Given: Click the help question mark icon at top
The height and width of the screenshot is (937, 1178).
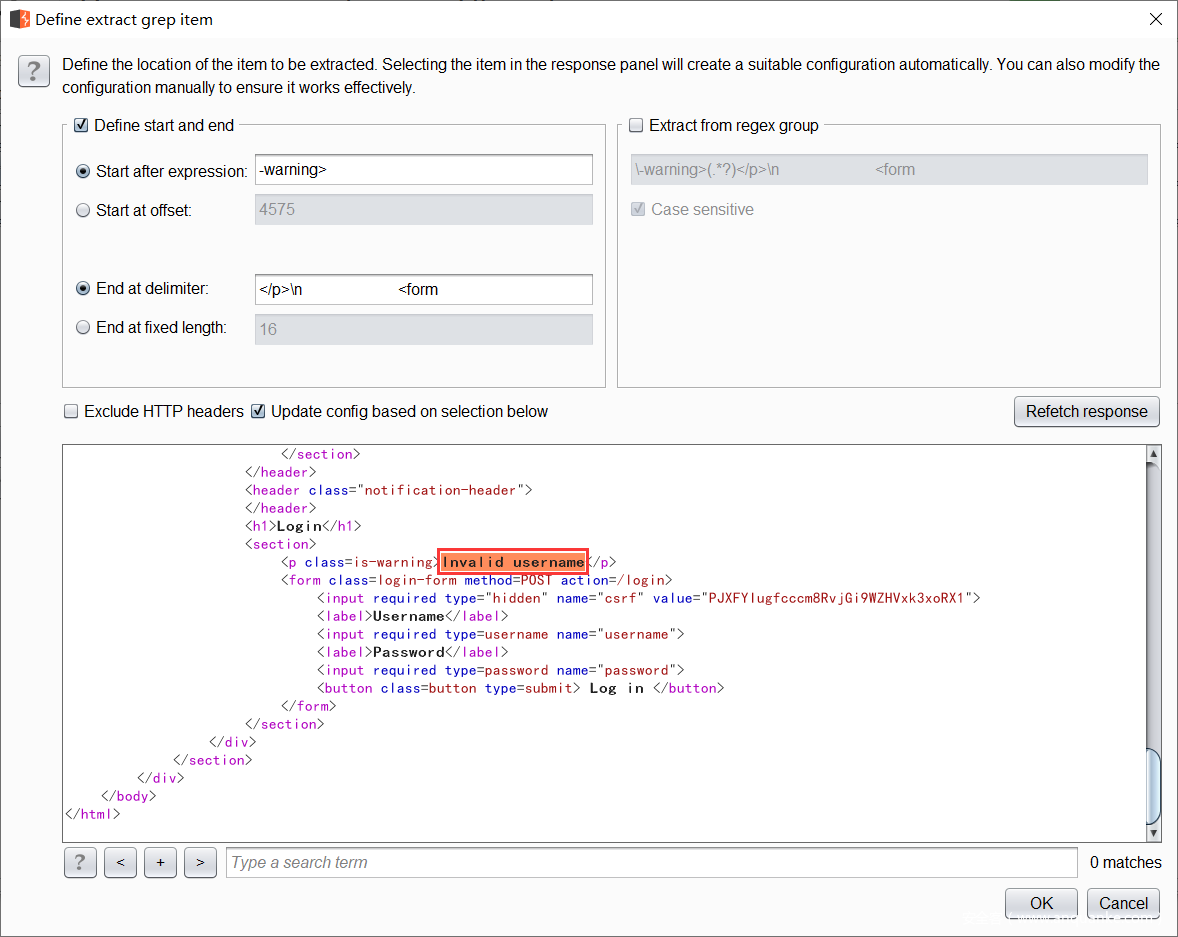Looking at the screenshot, I should pyautogui.click(x=33, y=72).
